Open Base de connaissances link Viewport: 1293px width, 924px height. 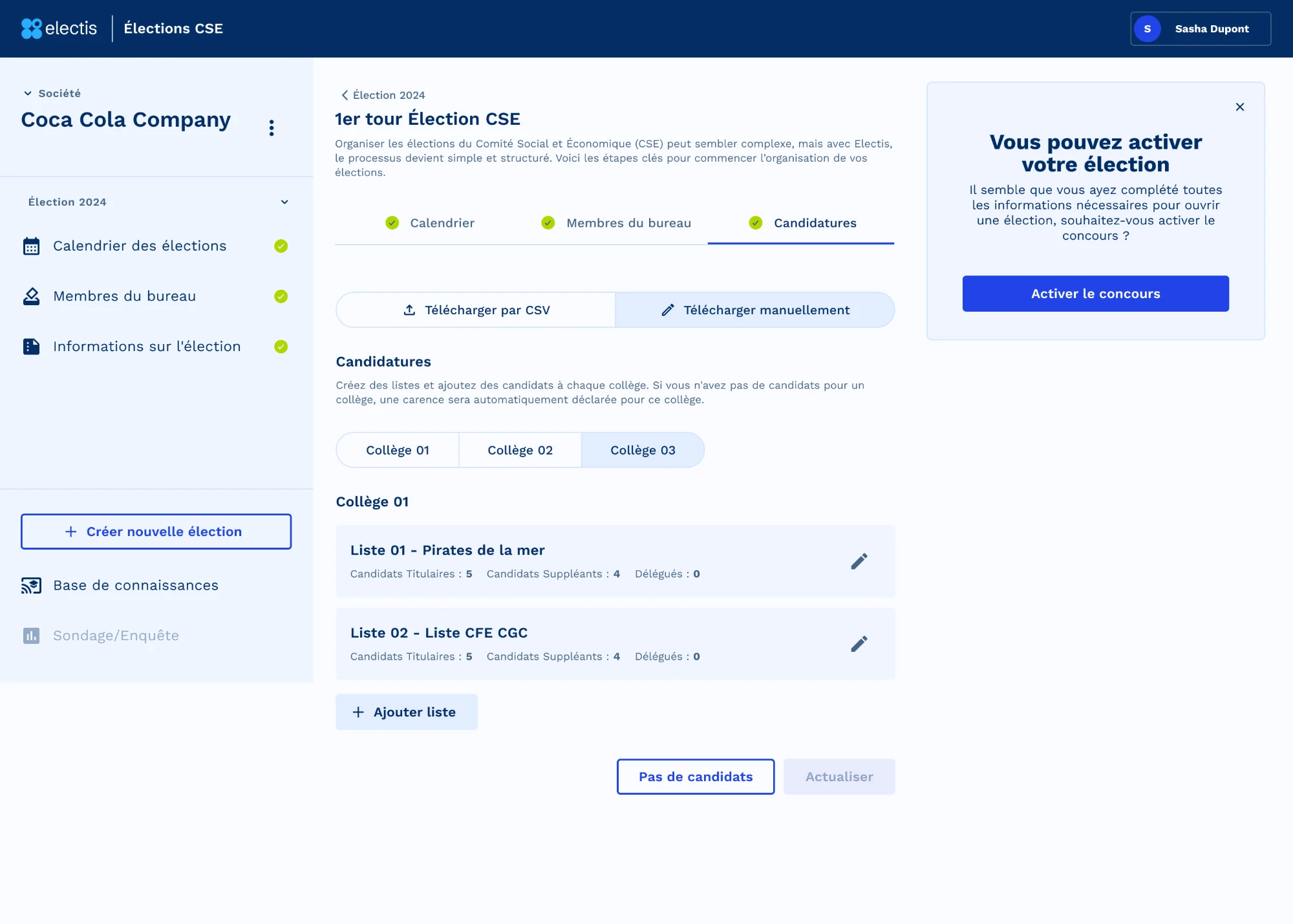click(136, 585)
